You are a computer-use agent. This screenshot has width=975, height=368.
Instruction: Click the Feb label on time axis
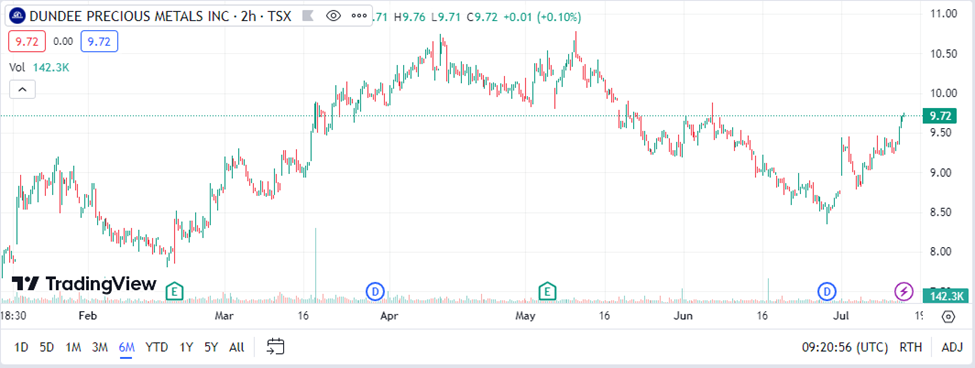point(88,316)
